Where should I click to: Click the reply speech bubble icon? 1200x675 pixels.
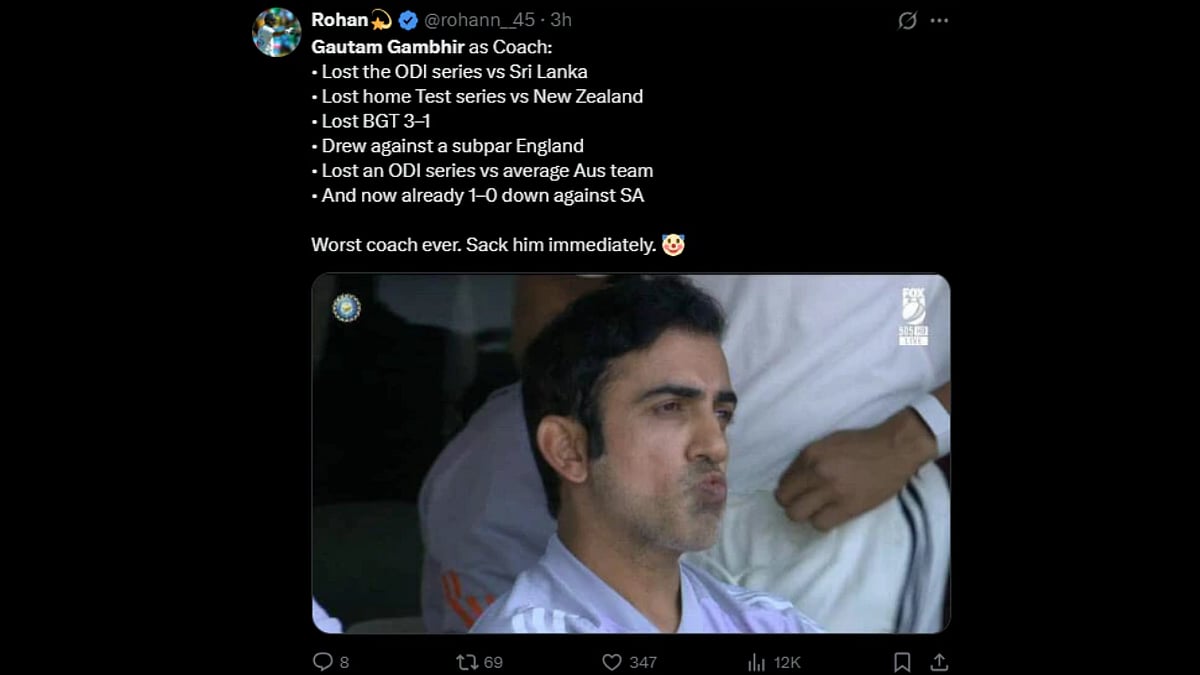coord(323,661)
